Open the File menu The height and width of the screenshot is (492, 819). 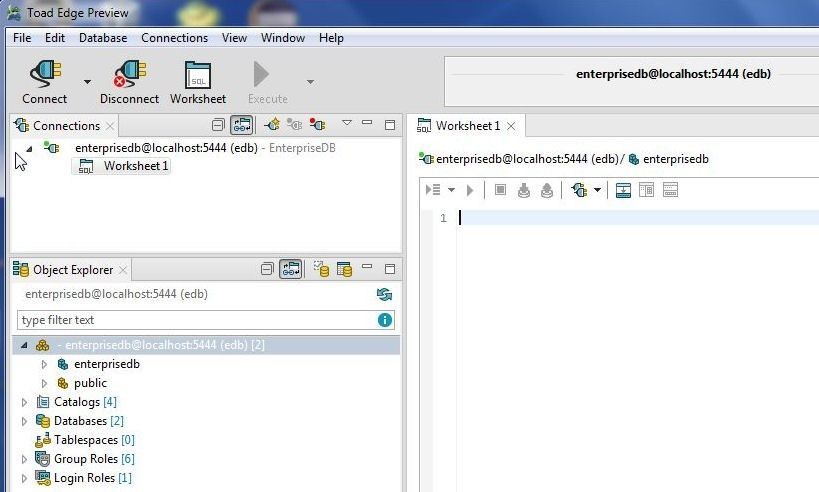pyautogui.click(x=22, y=38)
